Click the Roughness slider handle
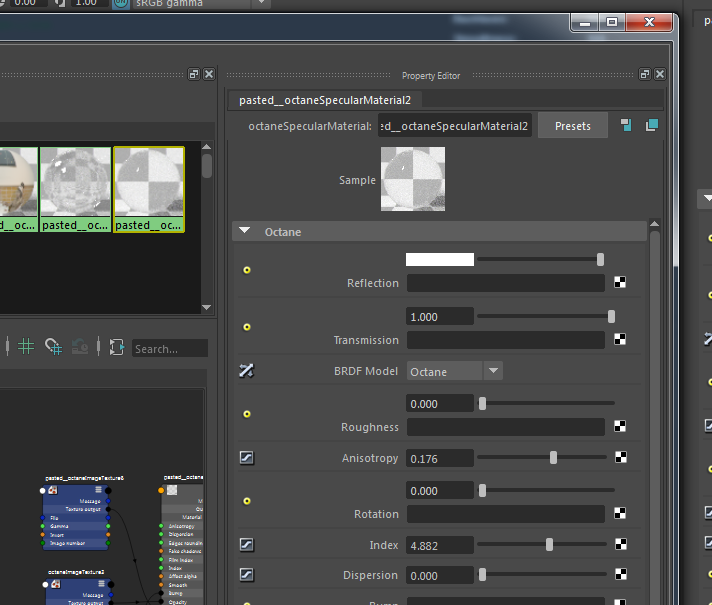The height and width of the screenshot is (605, 712). point(482,403)
